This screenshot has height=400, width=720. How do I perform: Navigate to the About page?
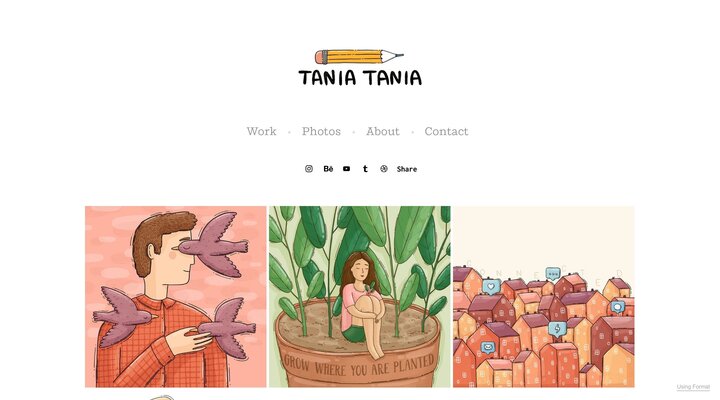click(x=382, y=131)
